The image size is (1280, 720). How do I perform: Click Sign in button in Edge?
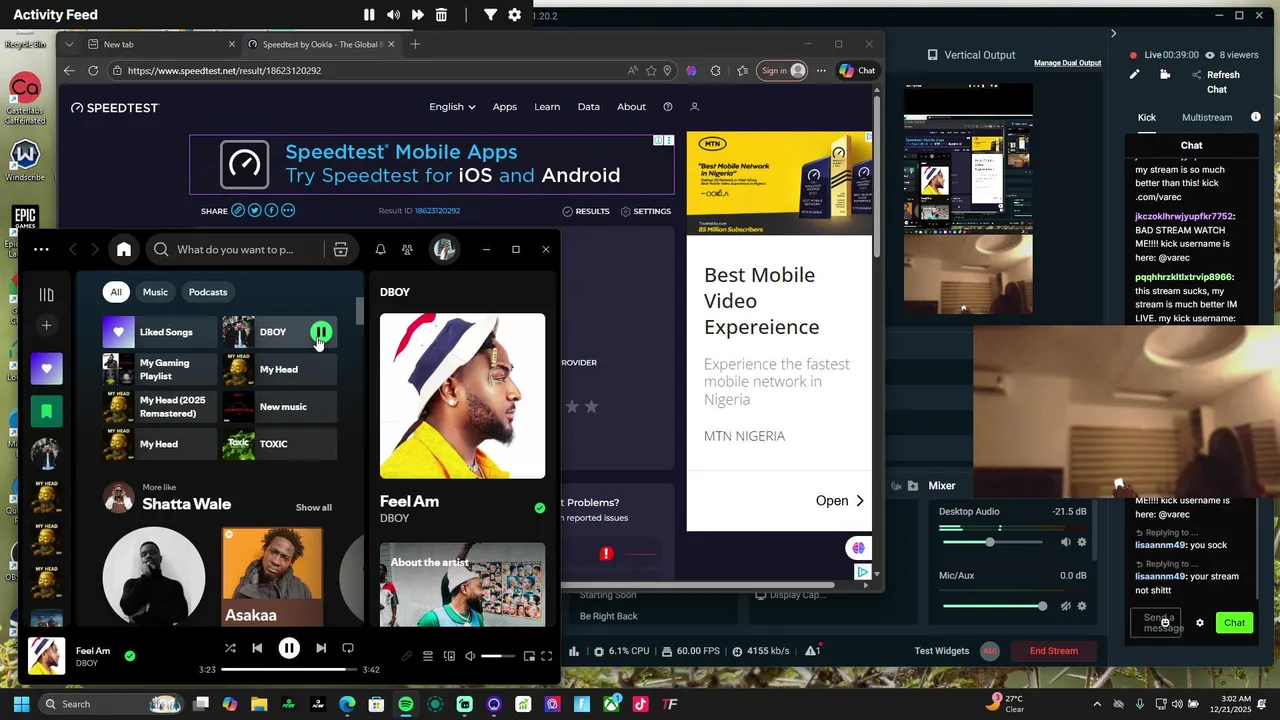(x=783, y=71)
